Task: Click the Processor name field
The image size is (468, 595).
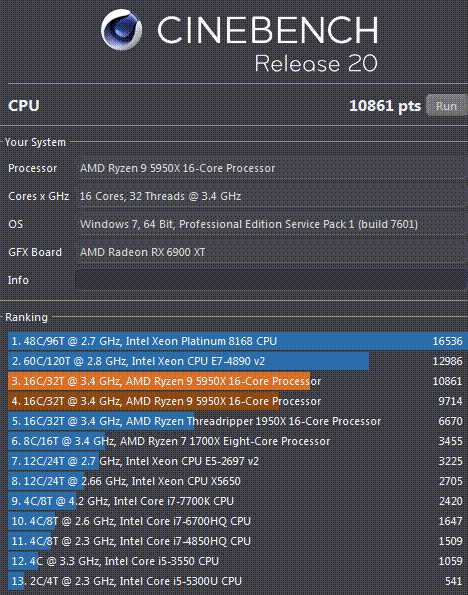Action: coord(271,168)
